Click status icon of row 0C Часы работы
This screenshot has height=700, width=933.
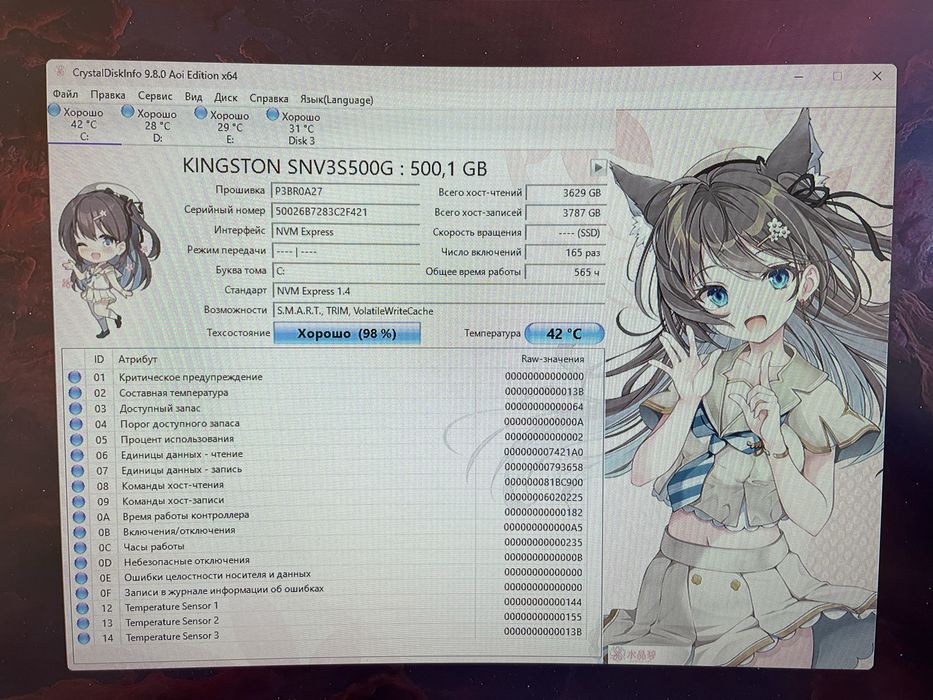[81, 548]
